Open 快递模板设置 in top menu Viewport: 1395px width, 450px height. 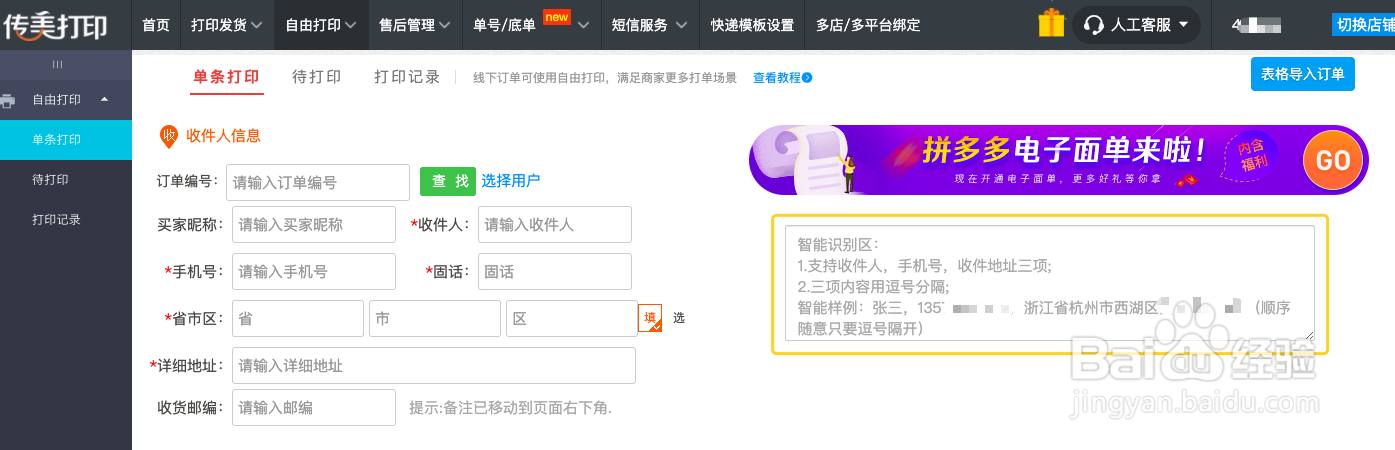(x=752, y=25)
